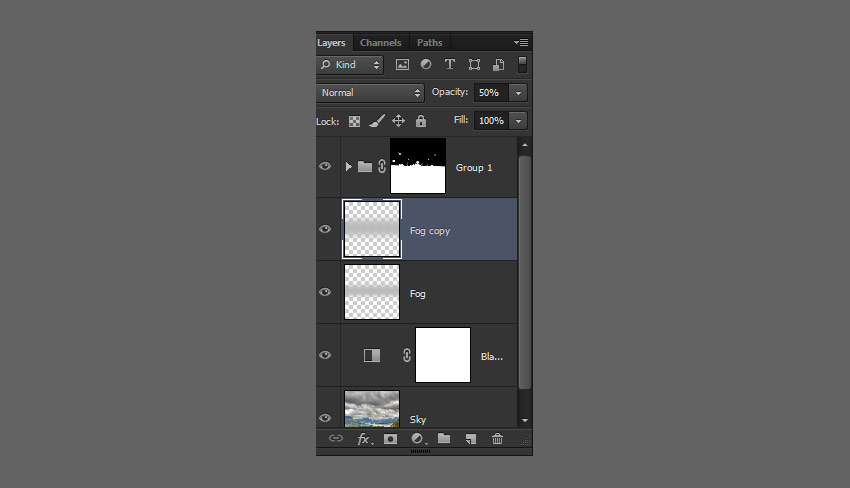The width and height of the screenshot is (850, 488).
Task: Hide the Bla... adjustment layer
Action: click(325, 355)
